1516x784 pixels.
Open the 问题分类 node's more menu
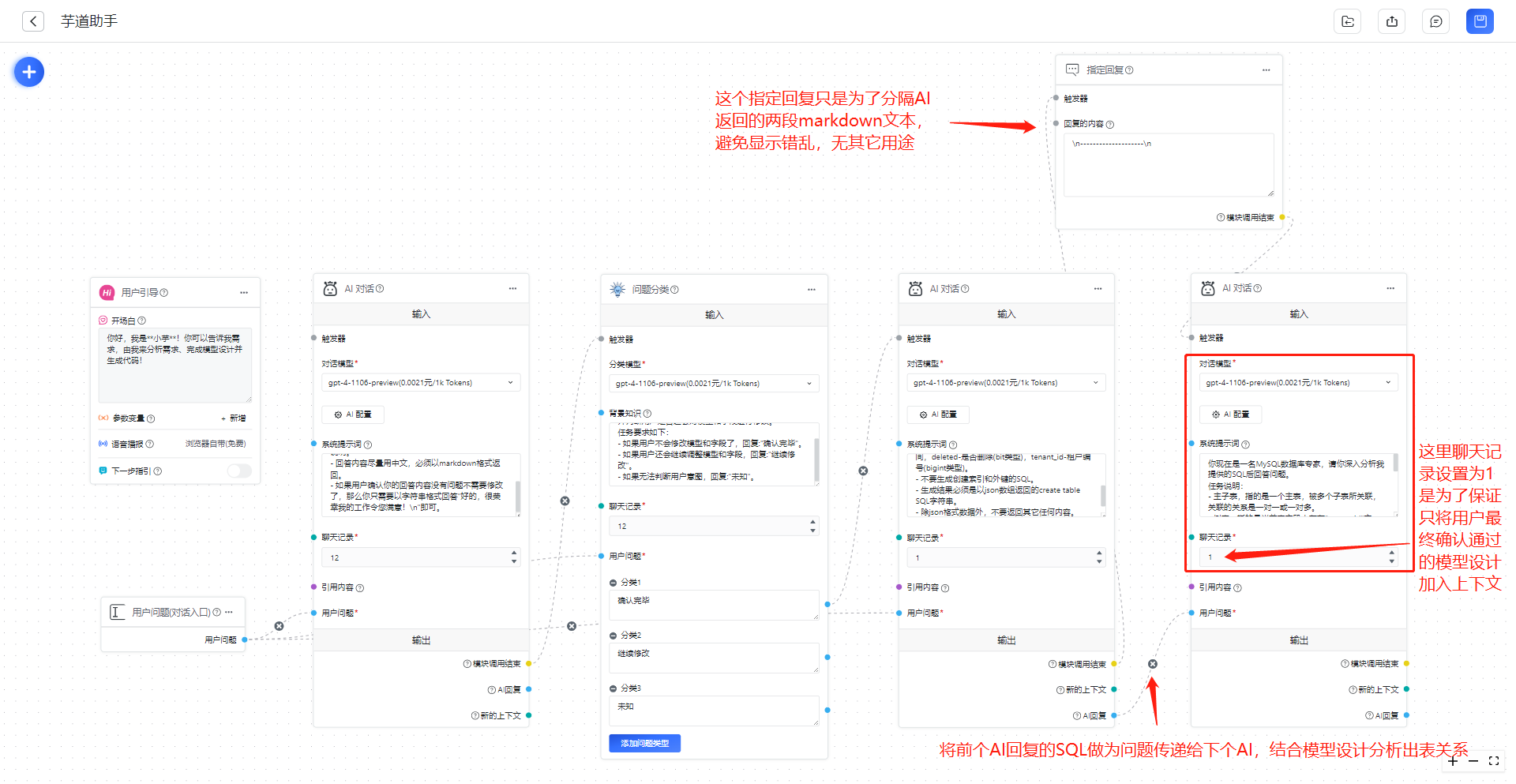point(811,290)
